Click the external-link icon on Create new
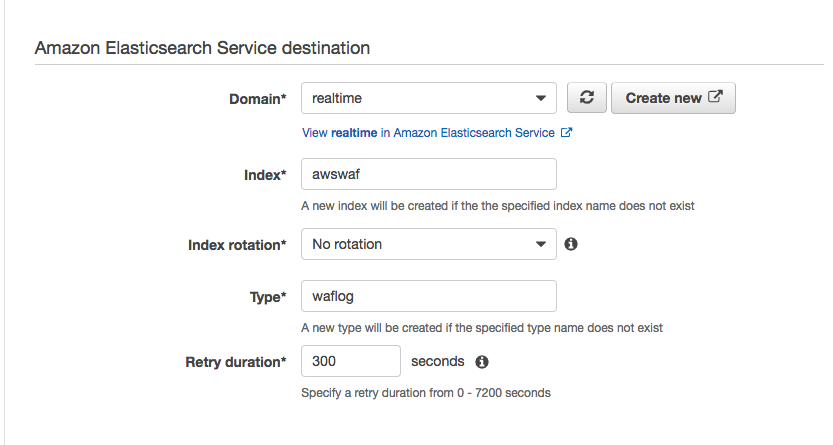Image resolution: width=833 pixels, height=445 pixels. click(x=716, y=97)
